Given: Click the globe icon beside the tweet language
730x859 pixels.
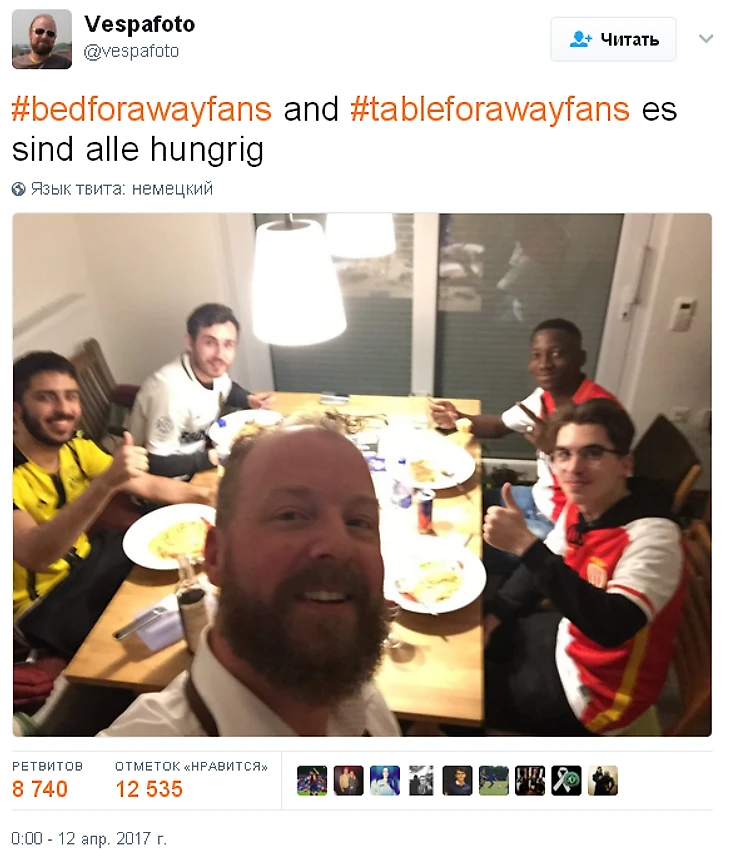Looking at the screenshot, I should click(19, 189).
